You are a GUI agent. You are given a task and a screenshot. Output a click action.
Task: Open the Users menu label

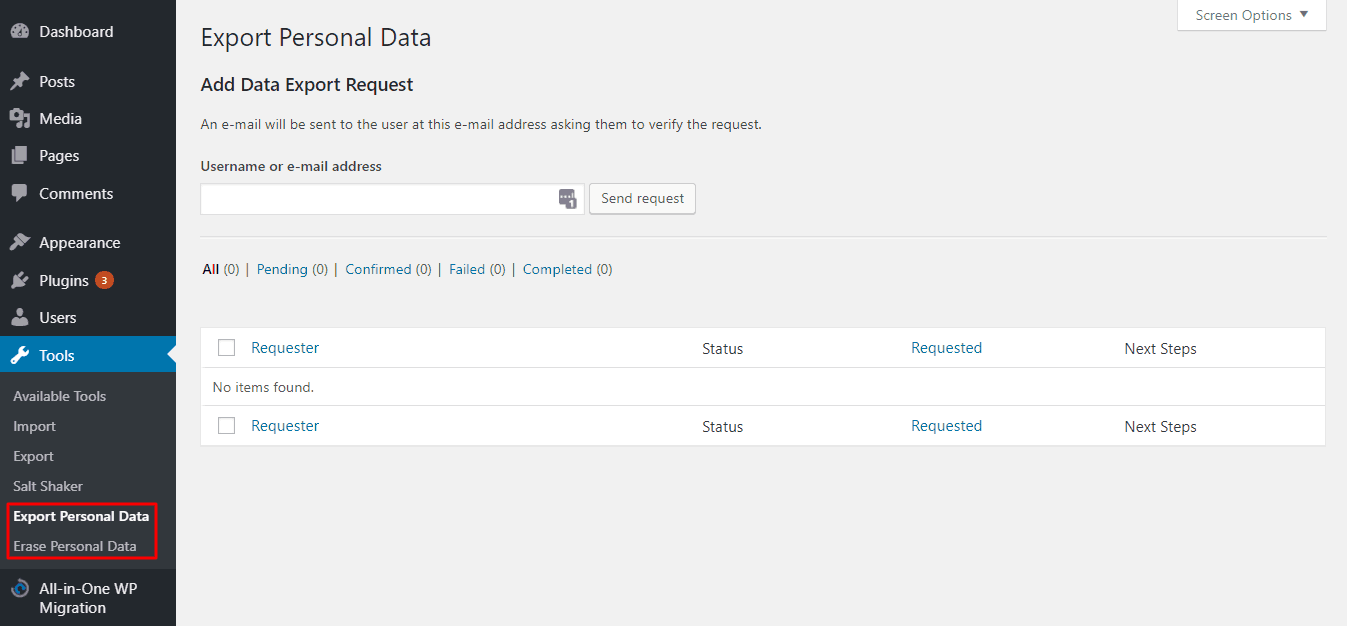pos(58,318)
